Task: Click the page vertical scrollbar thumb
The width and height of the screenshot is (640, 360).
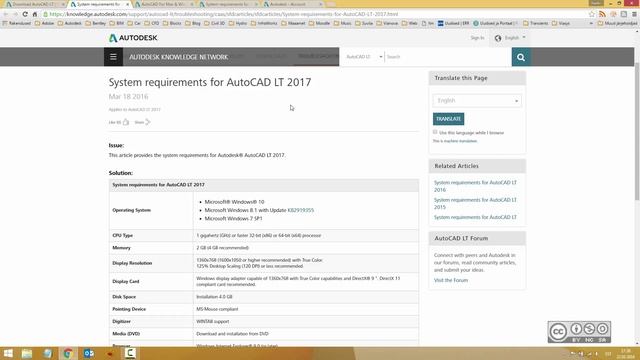Action: pos(637,131)
